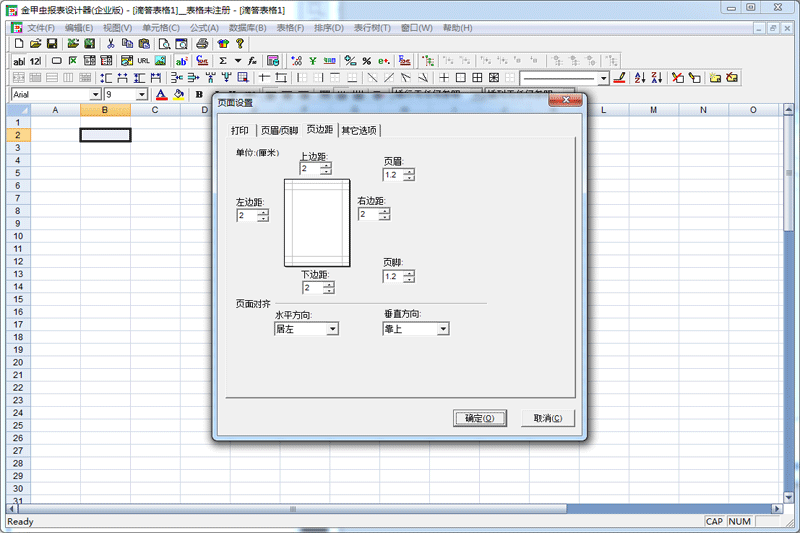Adjust the 下边距 spinner arrows

coord(329,288)
